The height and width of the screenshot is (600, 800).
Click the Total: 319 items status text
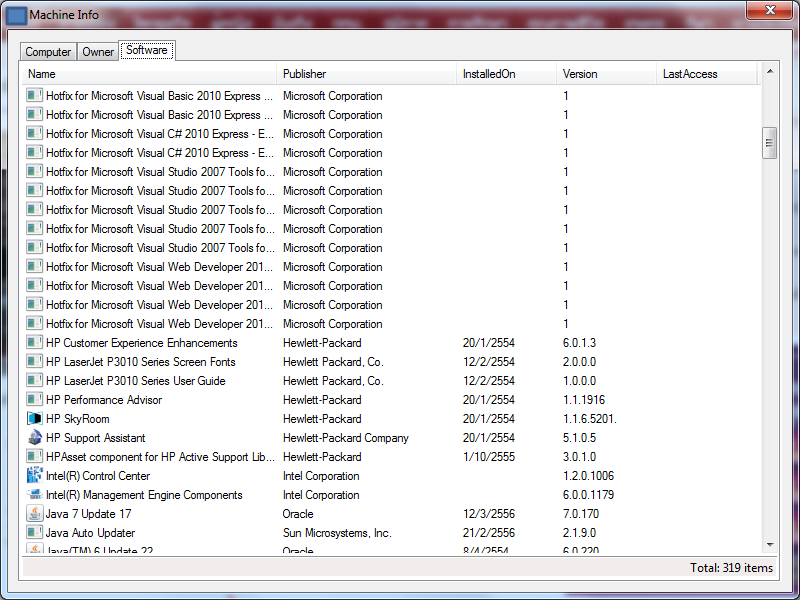[x=731, y=568]
